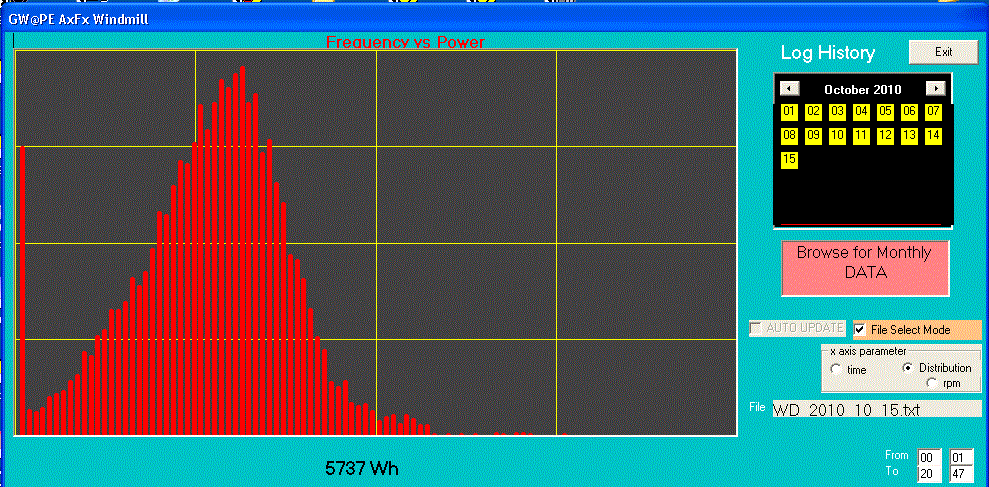Image resolution: width=989 pixels, height=487 pixels.
Task: Go to next month in calendar
Action: click(x=935, y=89)
